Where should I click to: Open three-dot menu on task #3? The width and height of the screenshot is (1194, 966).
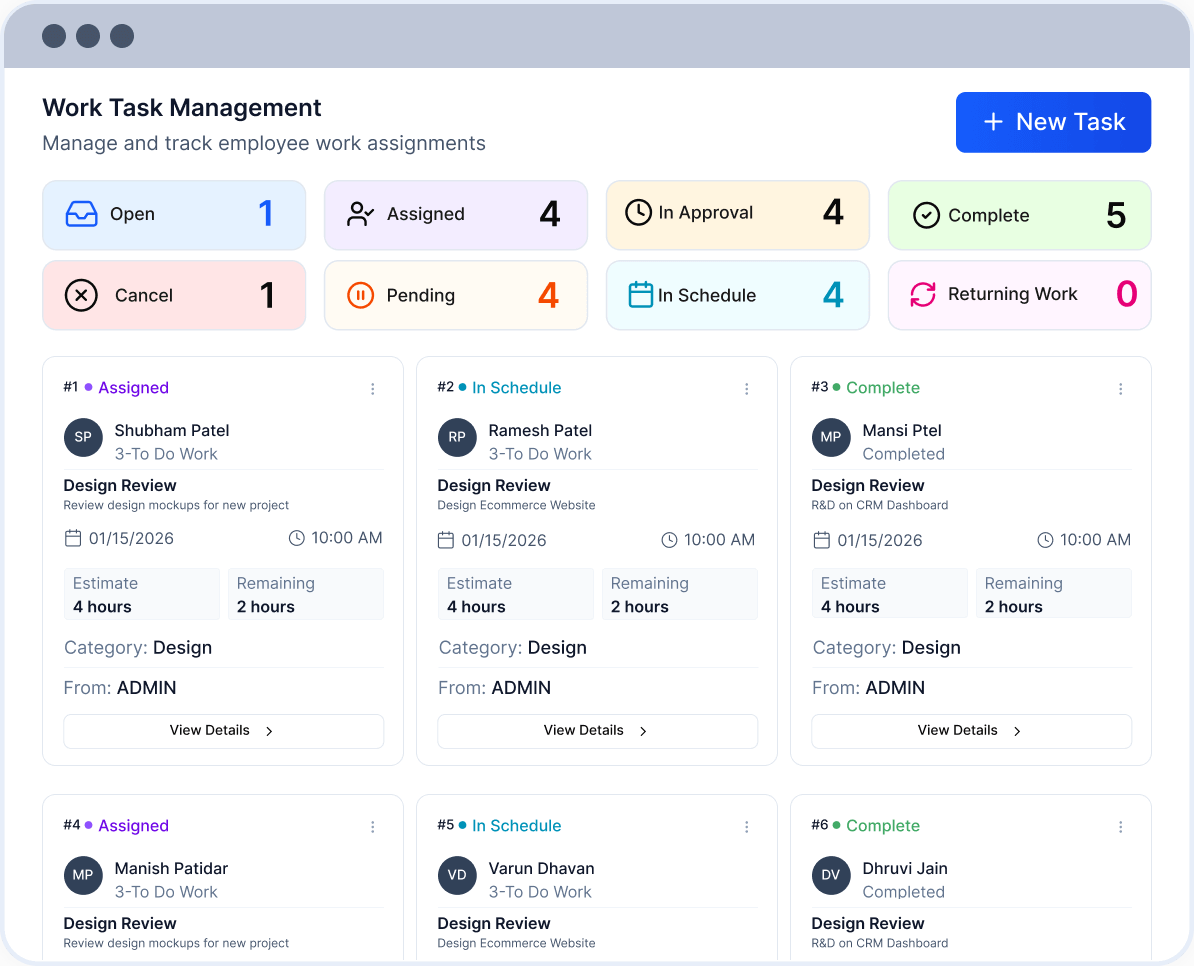[x=1121, y=389]
